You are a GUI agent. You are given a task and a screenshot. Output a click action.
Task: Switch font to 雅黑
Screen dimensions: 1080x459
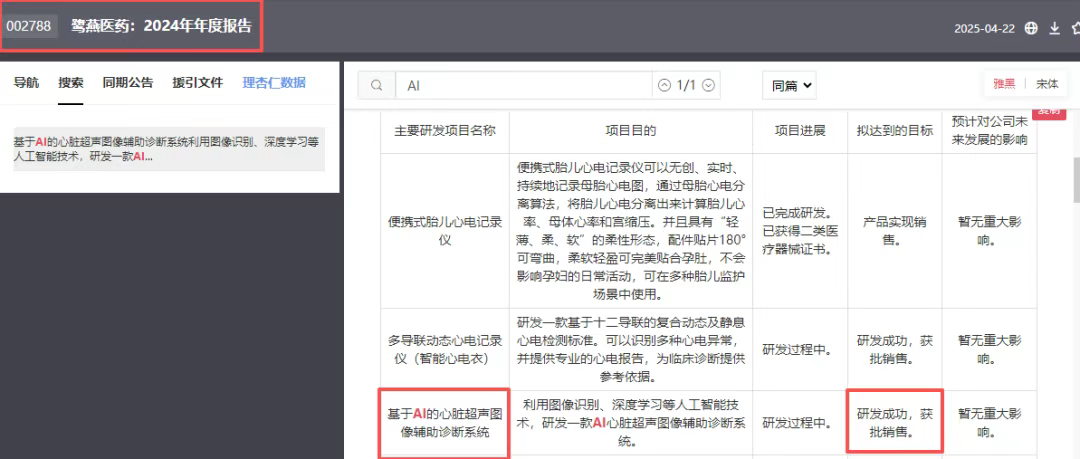tap(1004, 83)
